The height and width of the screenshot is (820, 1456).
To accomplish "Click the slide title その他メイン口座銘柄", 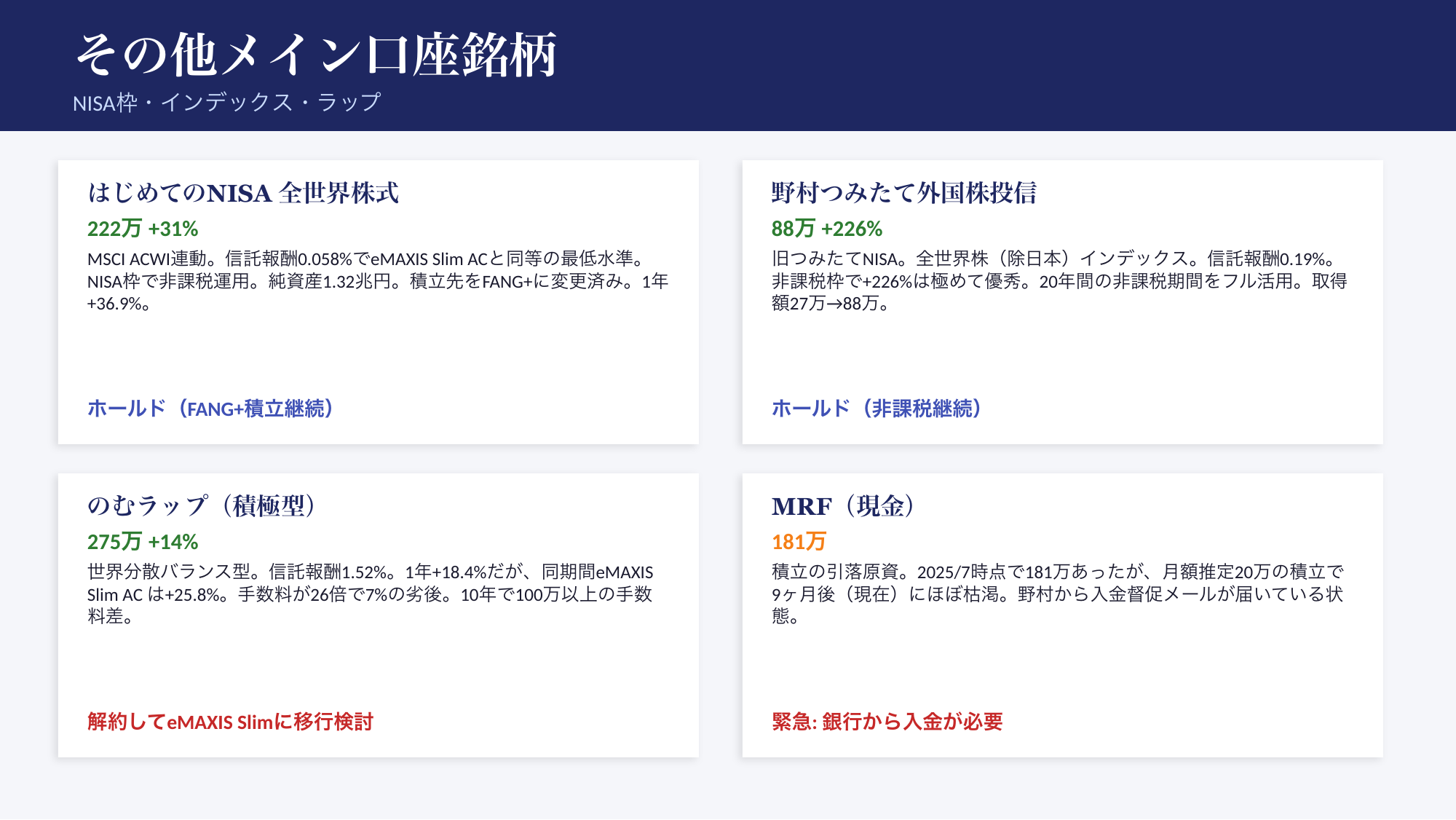I will pos(316,55).
